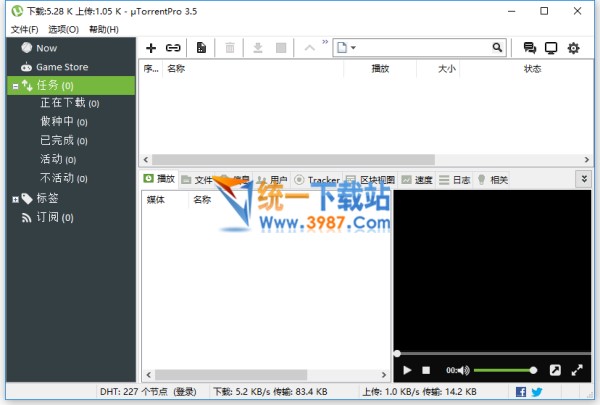Image resolution: width=600 pixels, height=405 pixels.
Task: Toggle fullscreen video mode
Action: 577,370
